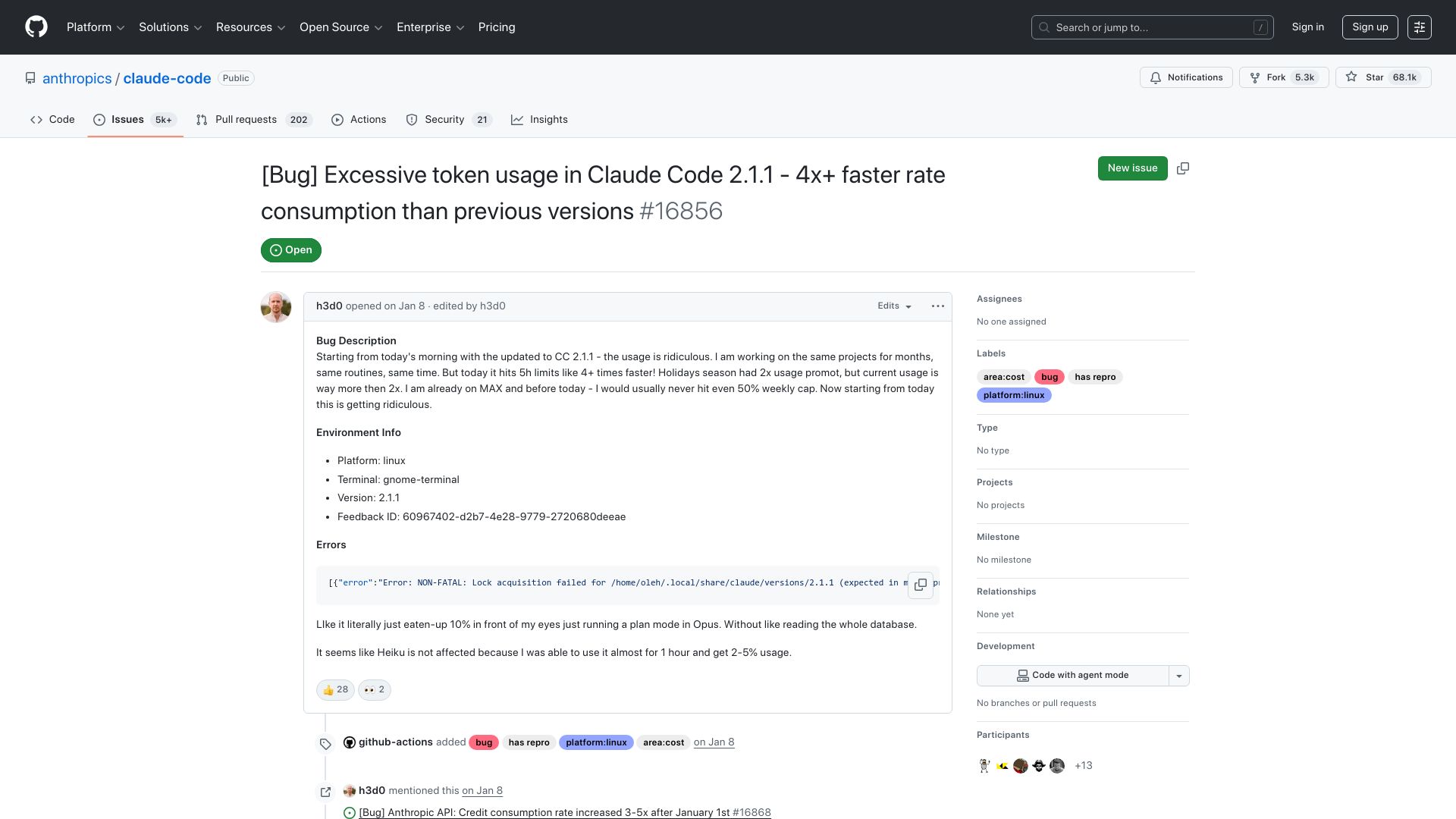Click the Sign up button
1456x819 pixels.
coord(1370,27)
